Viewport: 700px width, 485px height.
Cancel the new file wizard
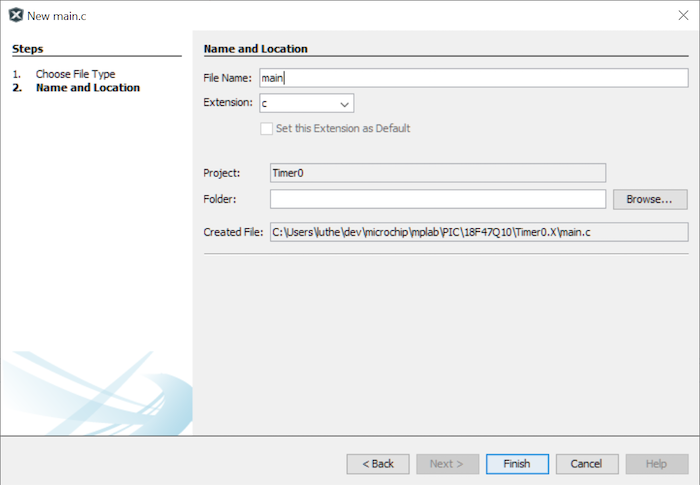[x=587, y=464]
